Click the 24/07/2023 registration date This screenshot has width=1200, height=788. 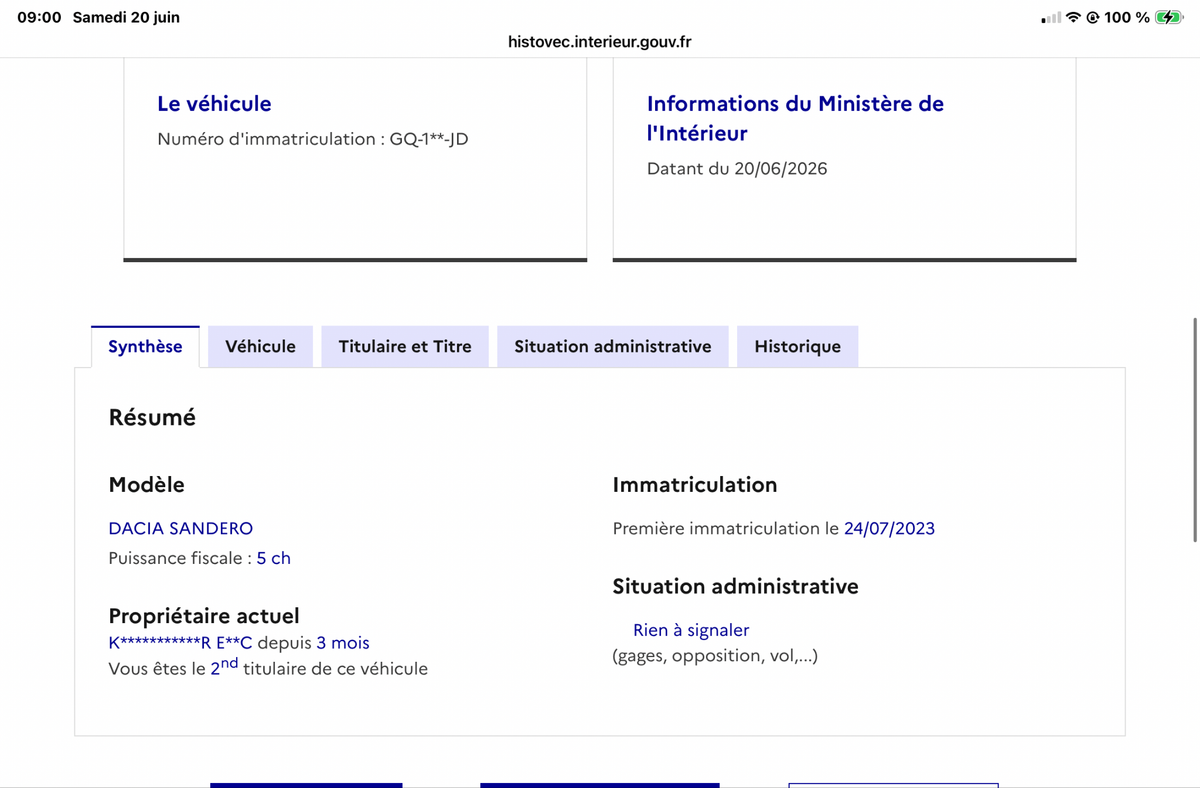(889, 528)
